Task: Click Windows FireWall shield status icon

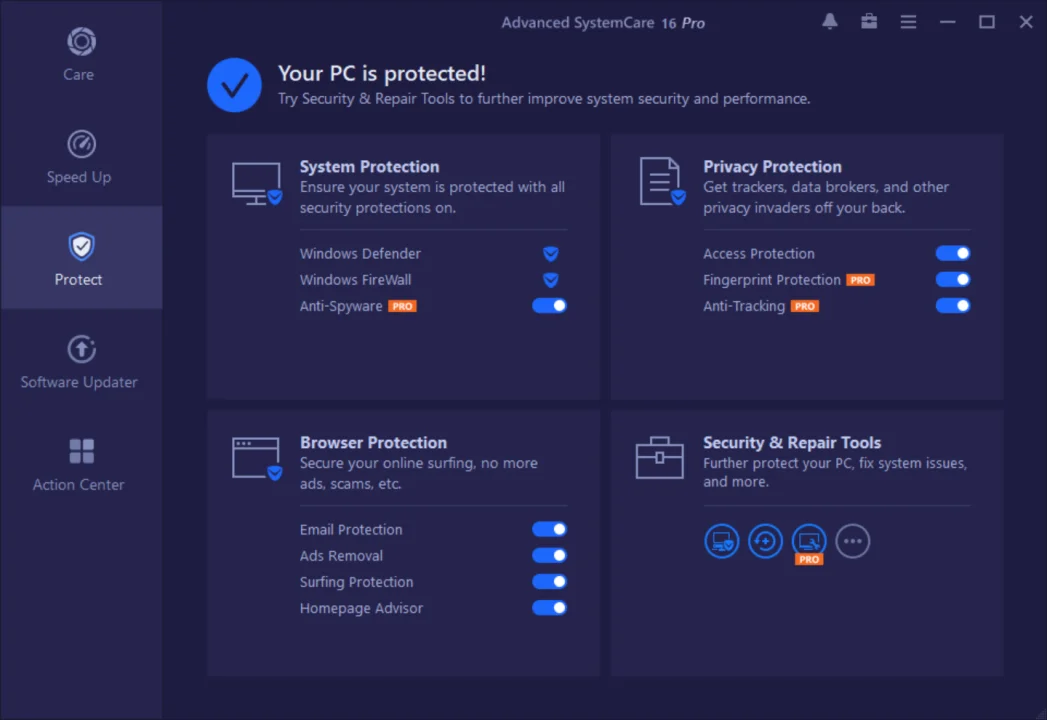Action: coord(550,280)
